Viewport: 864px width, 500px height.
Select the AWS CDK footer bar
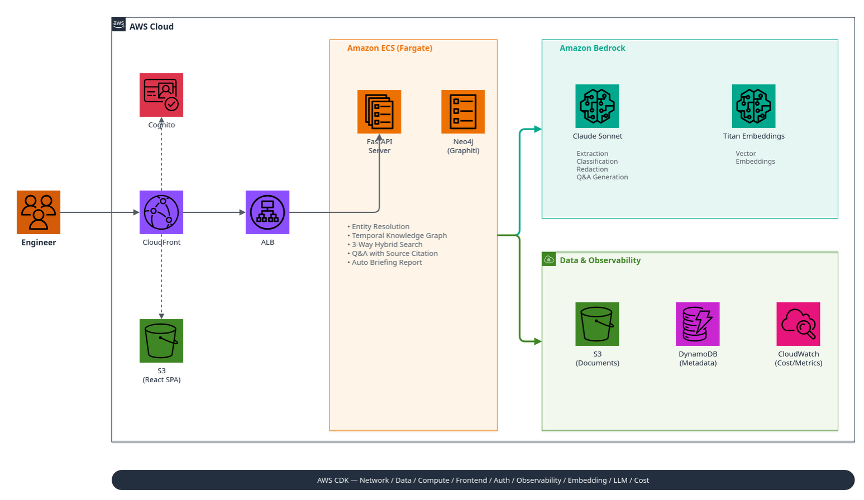483,480
